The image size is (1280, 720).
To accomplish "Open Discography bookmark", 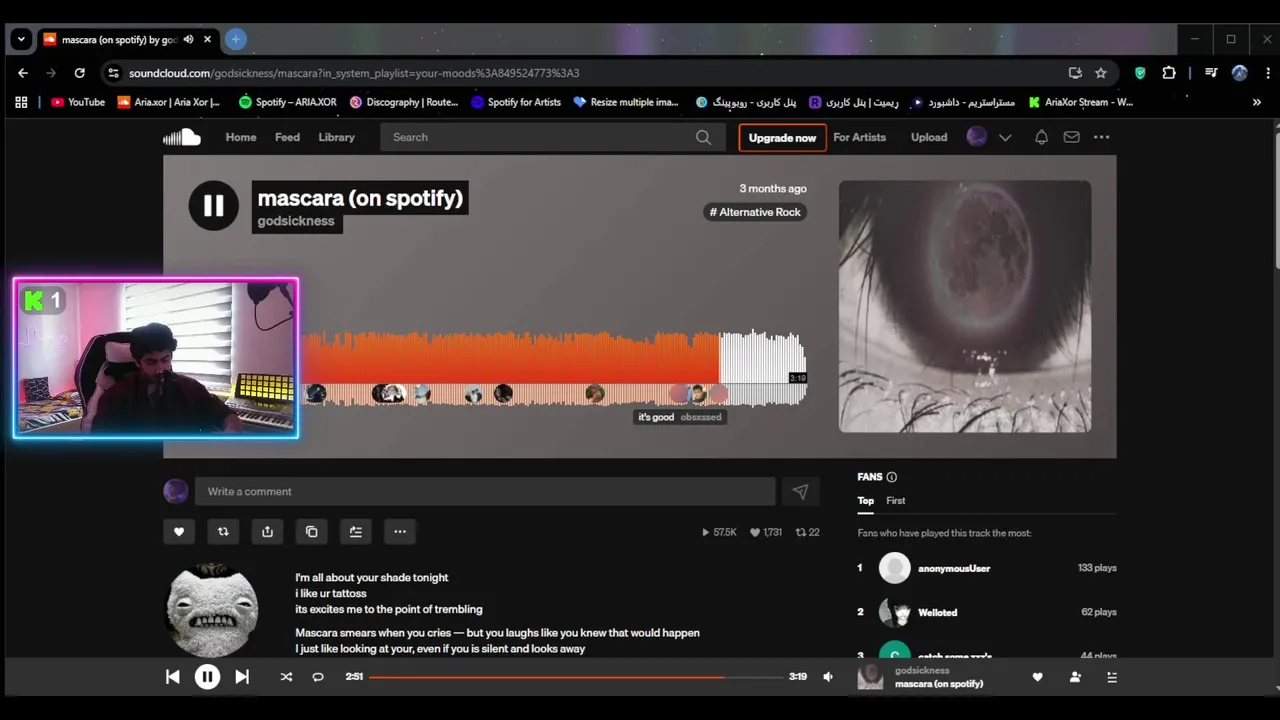I will click(403, 102).
